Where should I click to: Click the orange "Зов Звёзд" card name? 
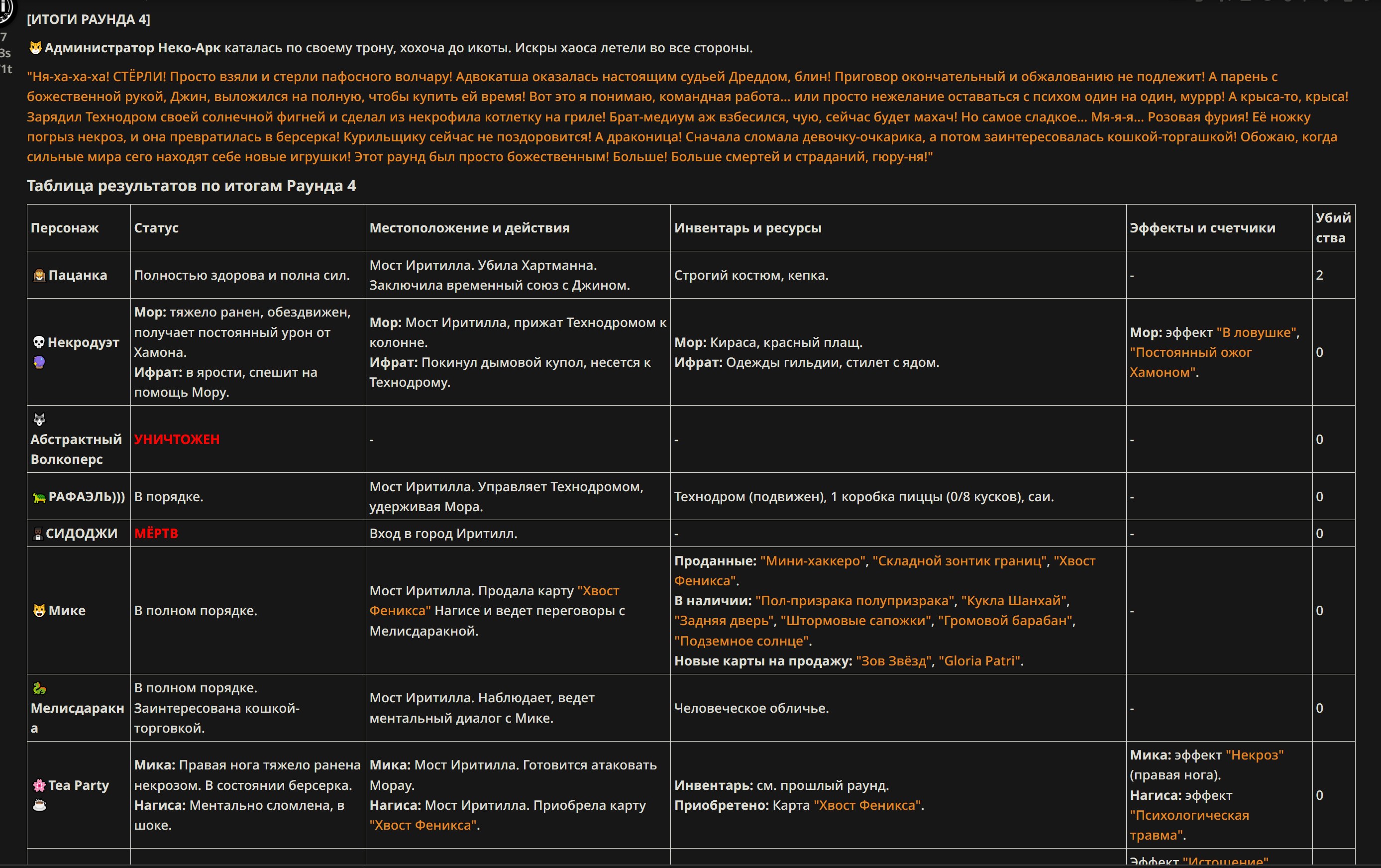pos(893,661)
